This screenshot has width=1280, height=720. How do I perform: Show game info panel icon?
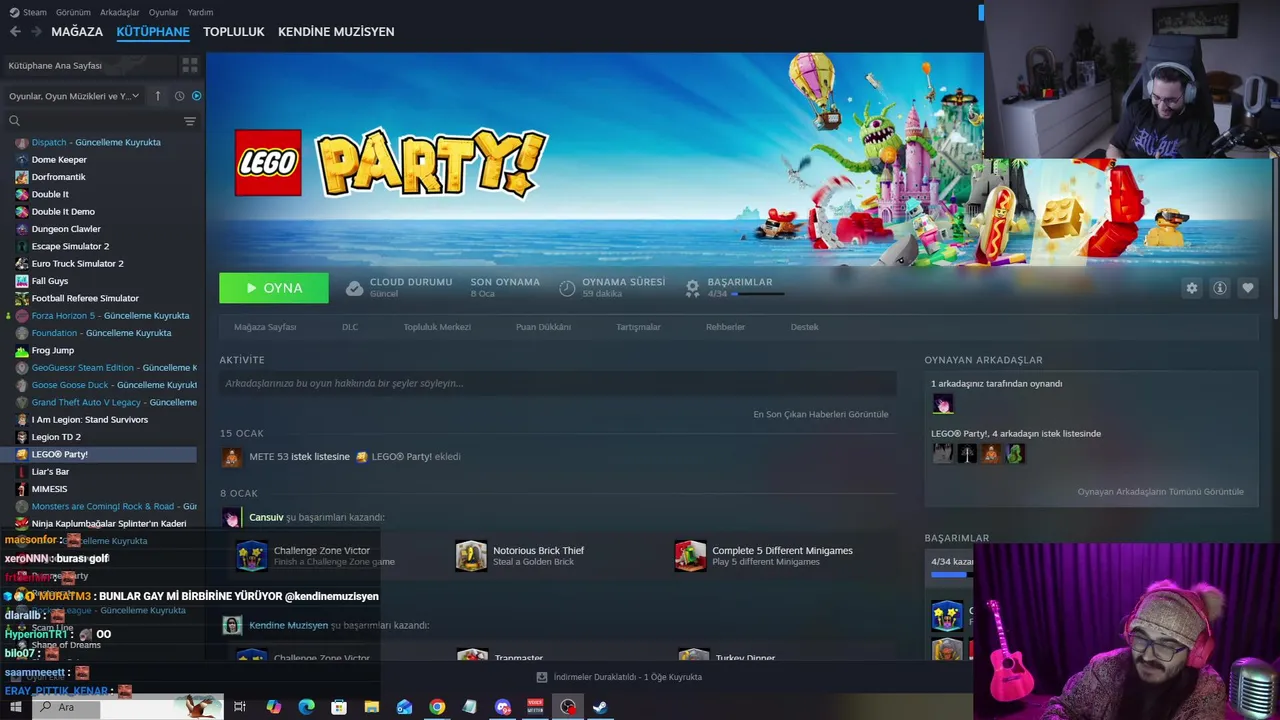tap(1219, 288)
